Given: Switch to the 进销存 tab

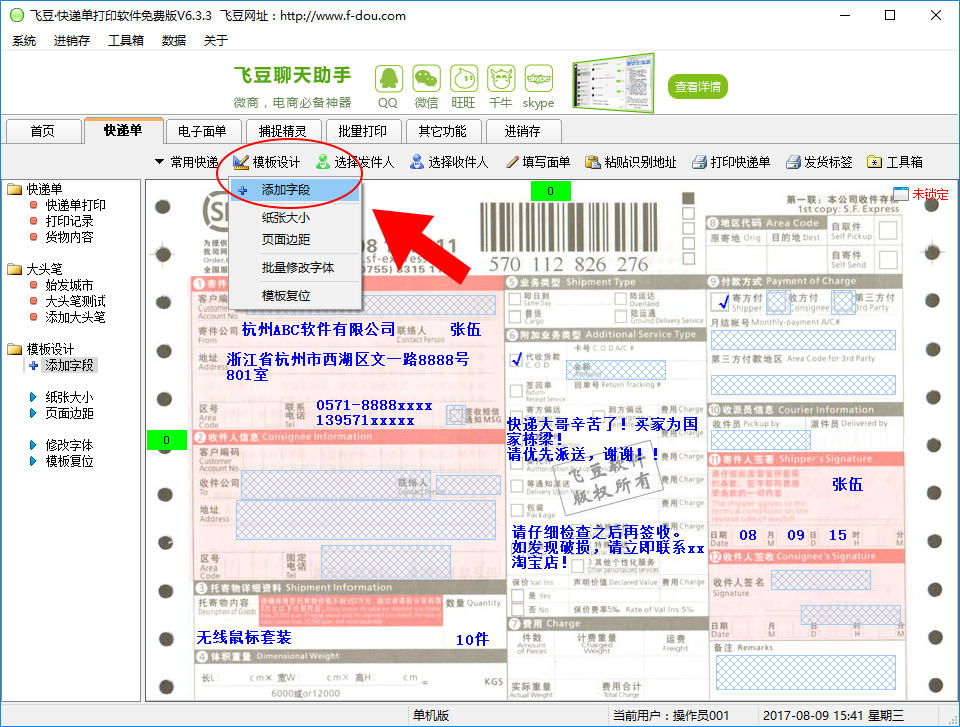Looking at the screenshot, I should 522,131.
